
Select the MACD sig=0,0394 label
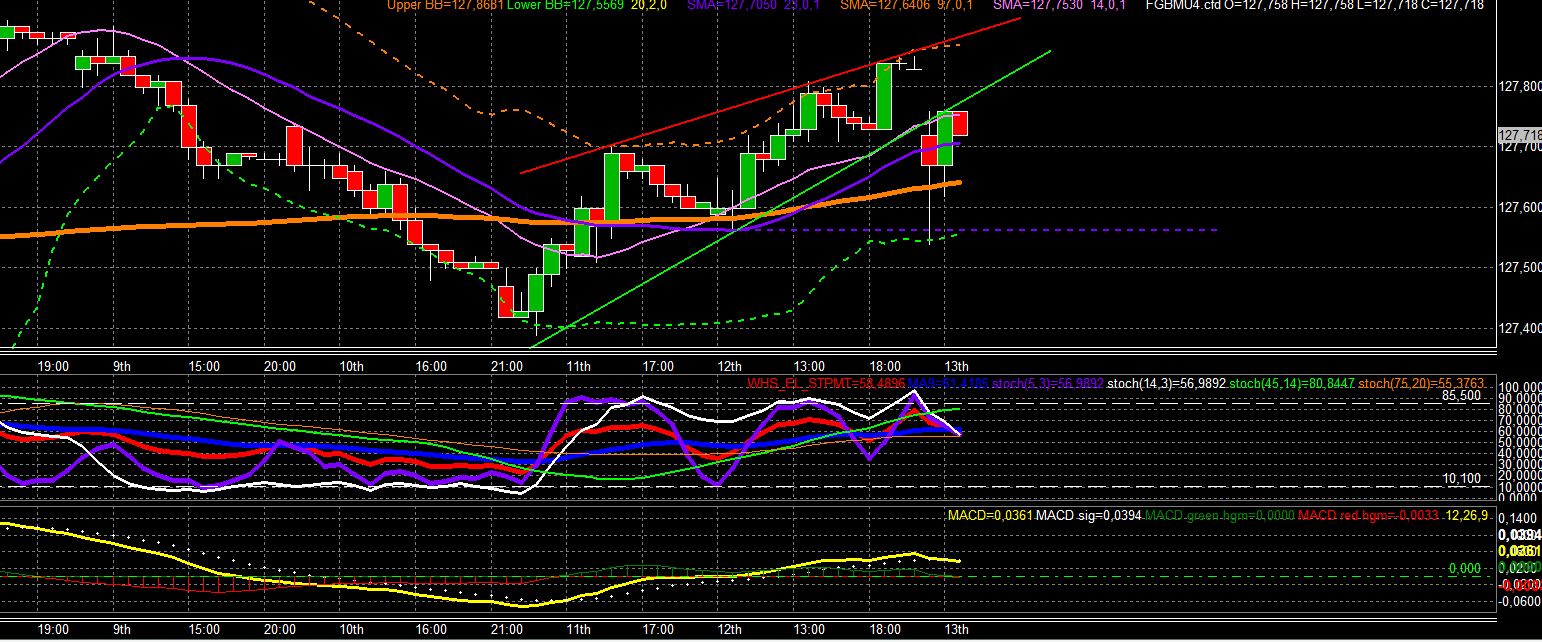click(x=1087, y=516)
